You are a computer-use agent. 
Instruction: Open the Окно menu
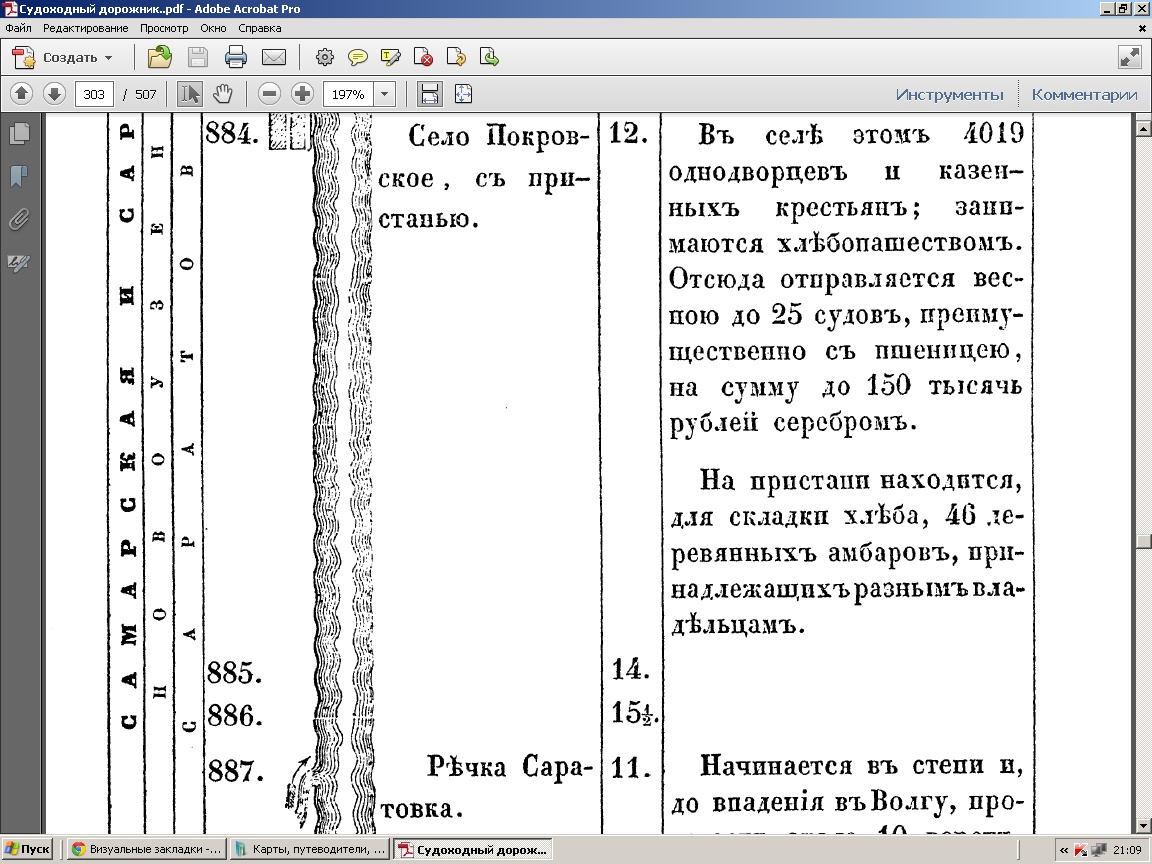[x=213, y=28]
